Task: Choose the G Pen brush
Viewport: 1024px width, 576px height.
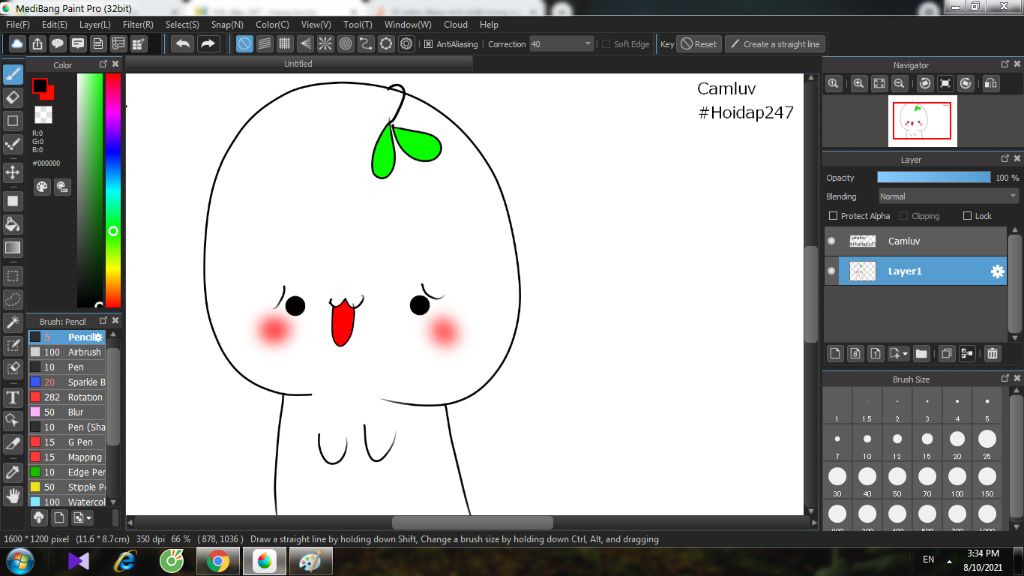Action: pos(67,442)
